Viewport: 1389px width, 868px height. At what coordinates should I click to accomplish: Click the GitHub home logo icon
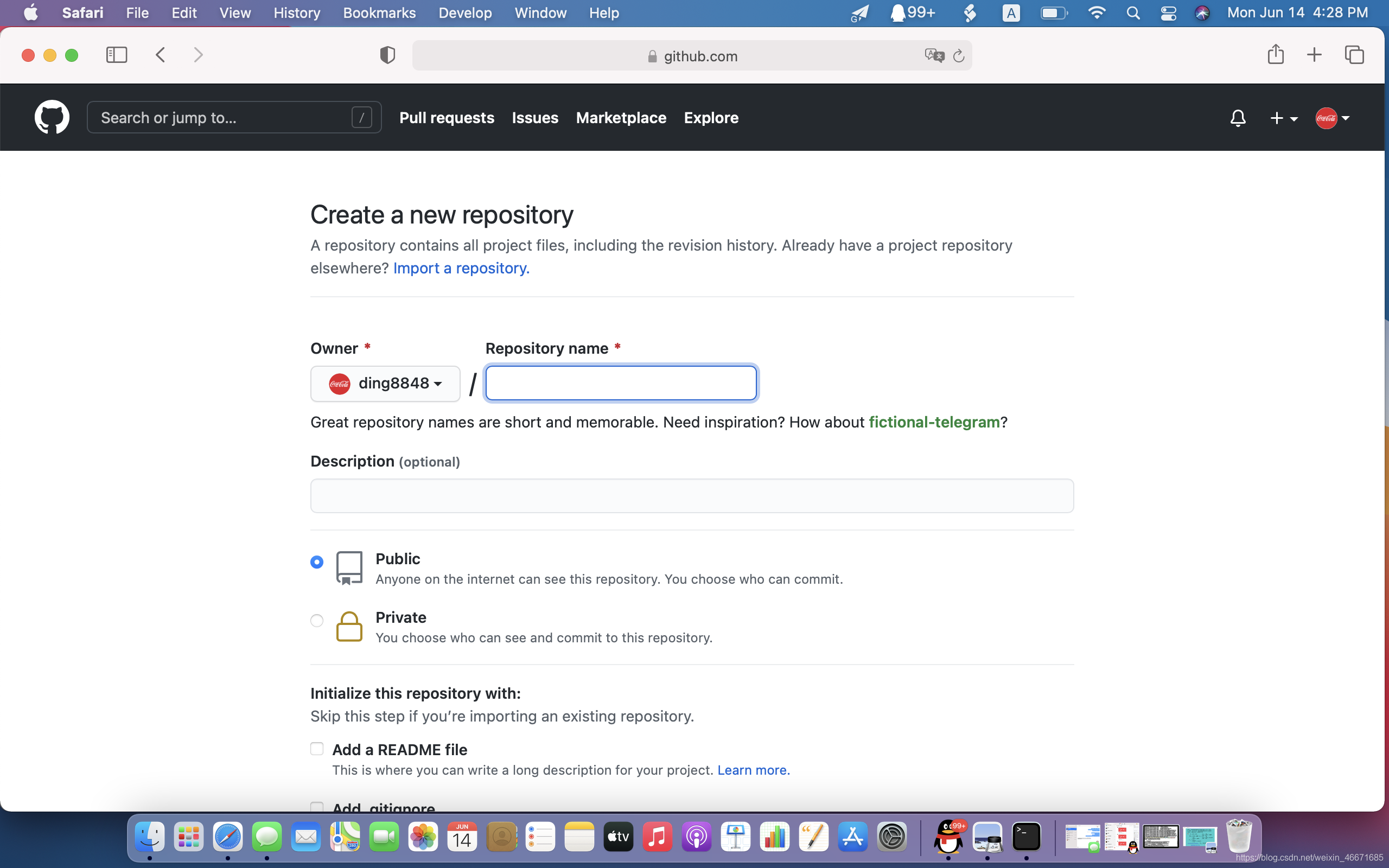51,117
